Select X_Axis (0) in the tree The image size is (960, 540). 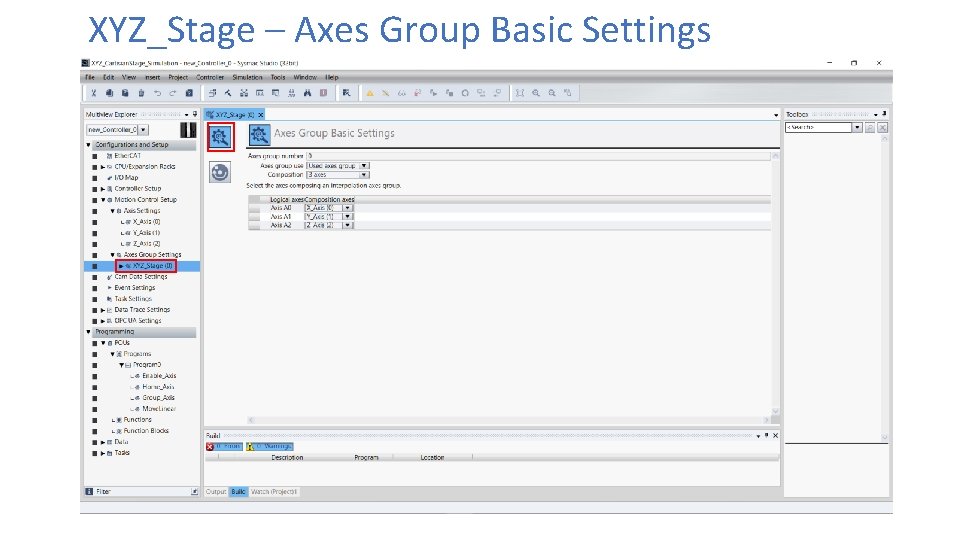(146, 222)
